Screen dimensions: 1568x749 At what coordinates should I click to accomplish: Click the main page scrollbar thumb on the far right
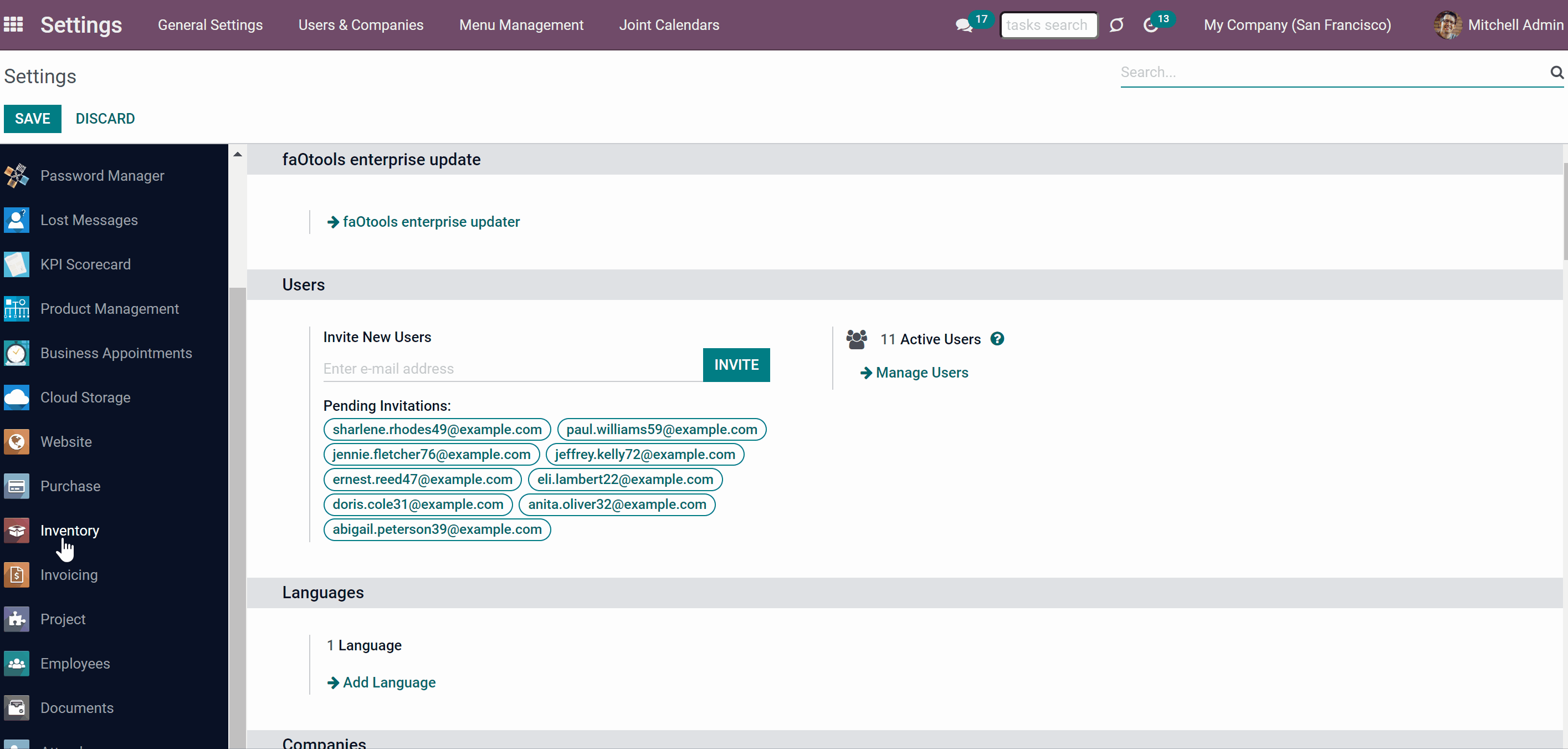tap(1565, 211)
